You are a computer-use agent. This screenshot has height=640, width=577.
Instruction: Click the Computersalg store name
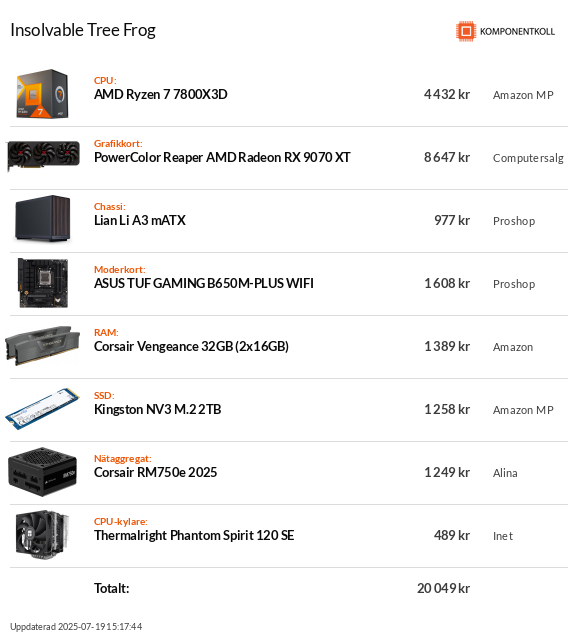click(x=528, y=158)
